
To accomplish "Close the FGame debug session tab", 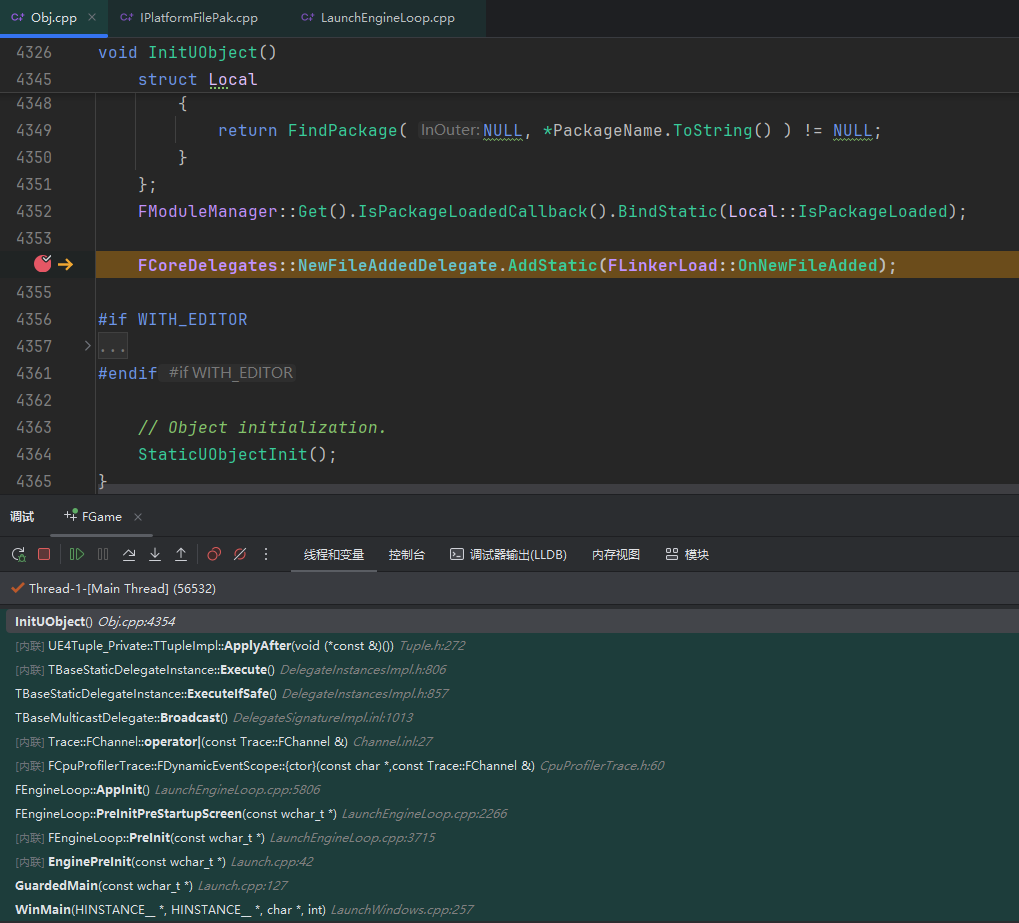I will pyautogui.click(x=138, y=517).
